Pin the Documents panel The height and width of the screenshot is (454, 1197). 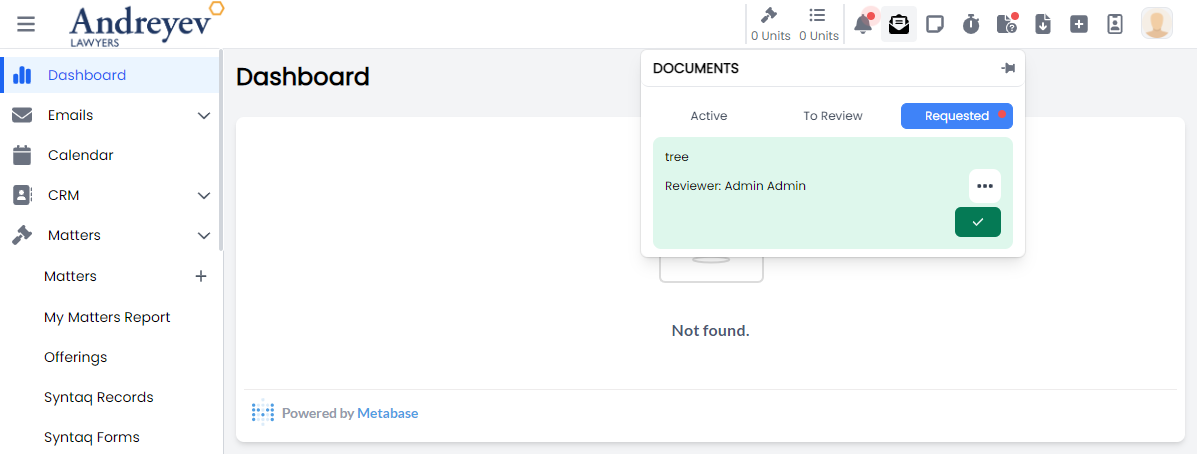[1007, 68]
